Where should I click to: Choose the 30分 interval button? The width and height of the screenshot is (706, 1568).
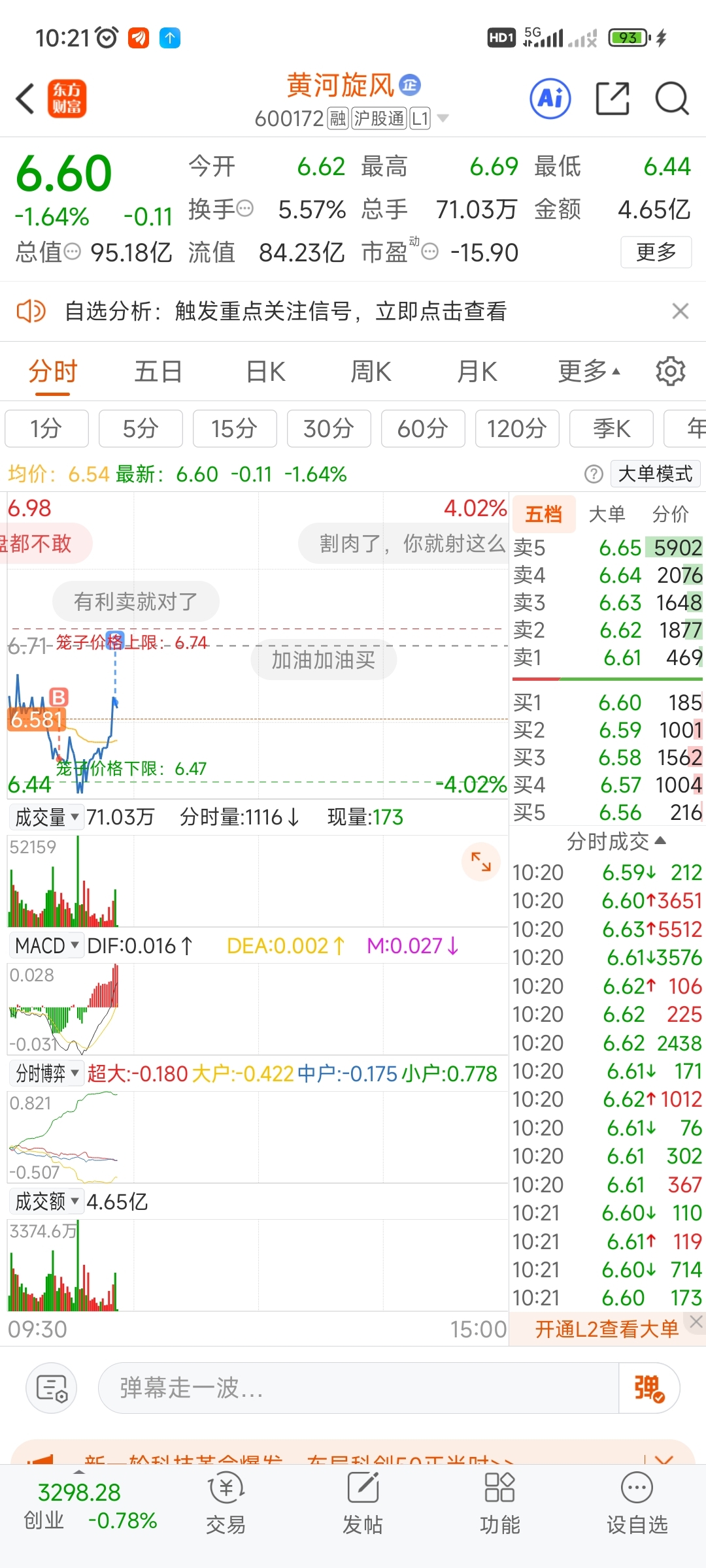click(329, 429)
